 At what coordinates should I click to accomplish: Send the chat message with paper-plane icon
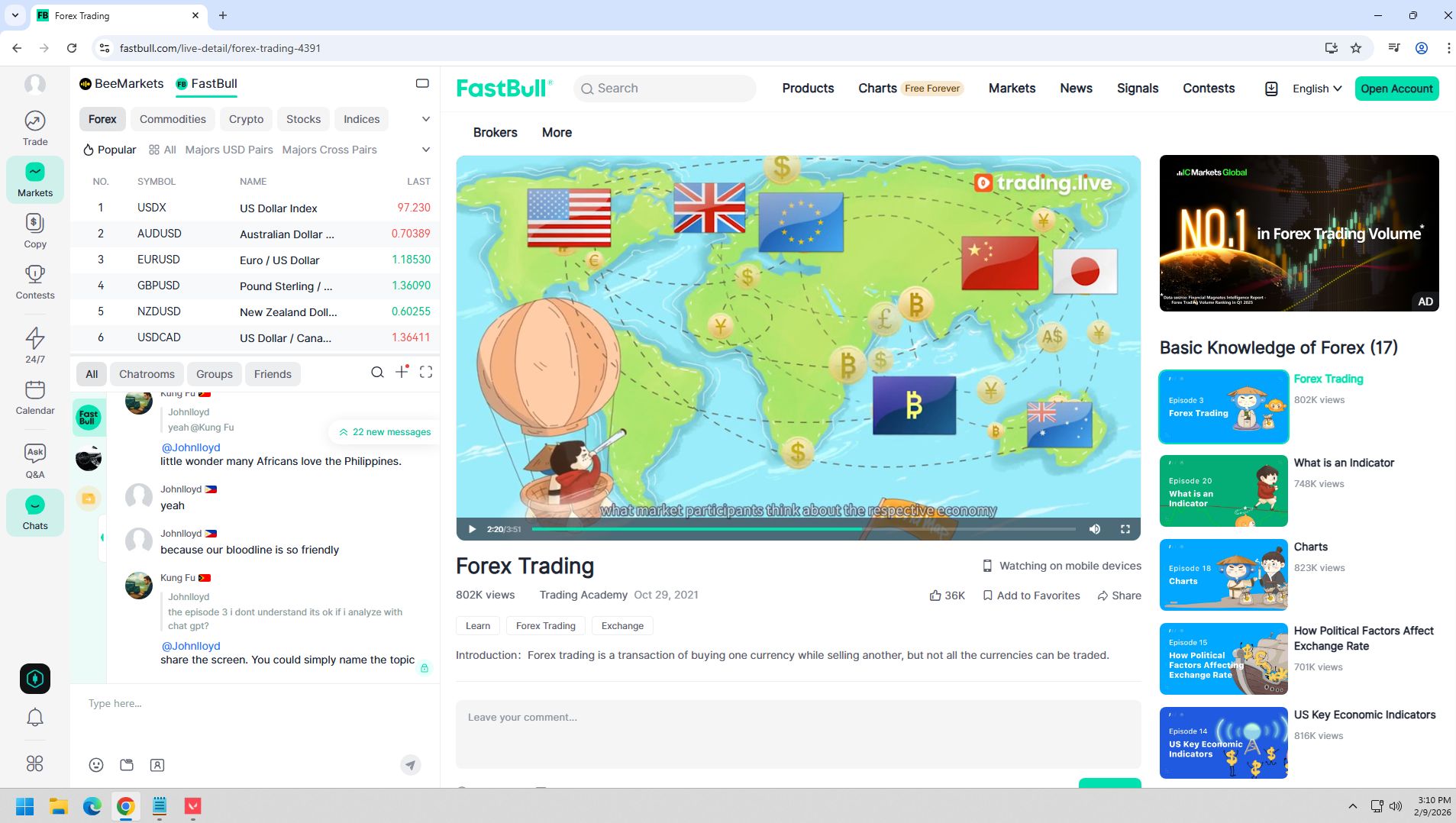pyautogui.click(x=411, y=765)
